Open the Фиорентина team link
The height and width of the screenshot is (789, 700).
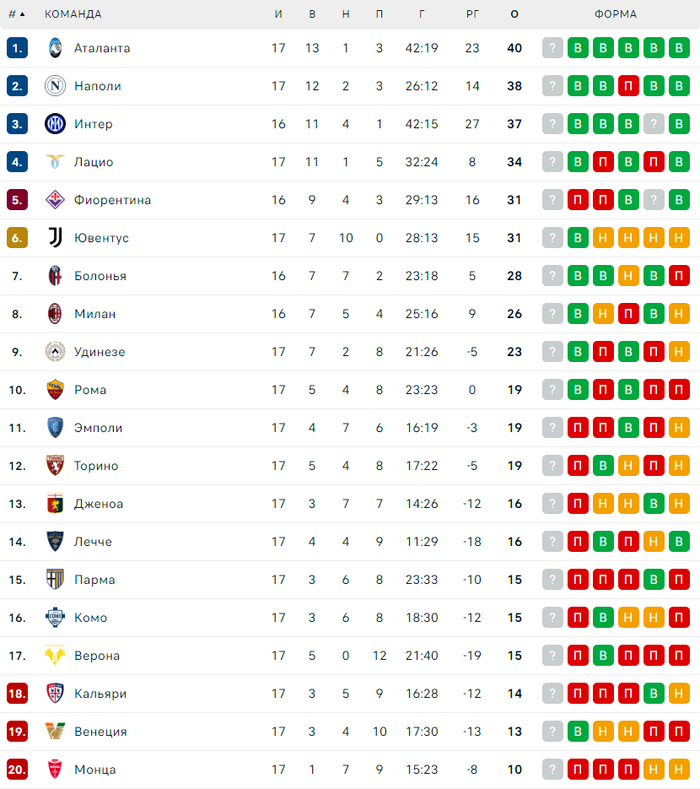[x=113, y=200]
